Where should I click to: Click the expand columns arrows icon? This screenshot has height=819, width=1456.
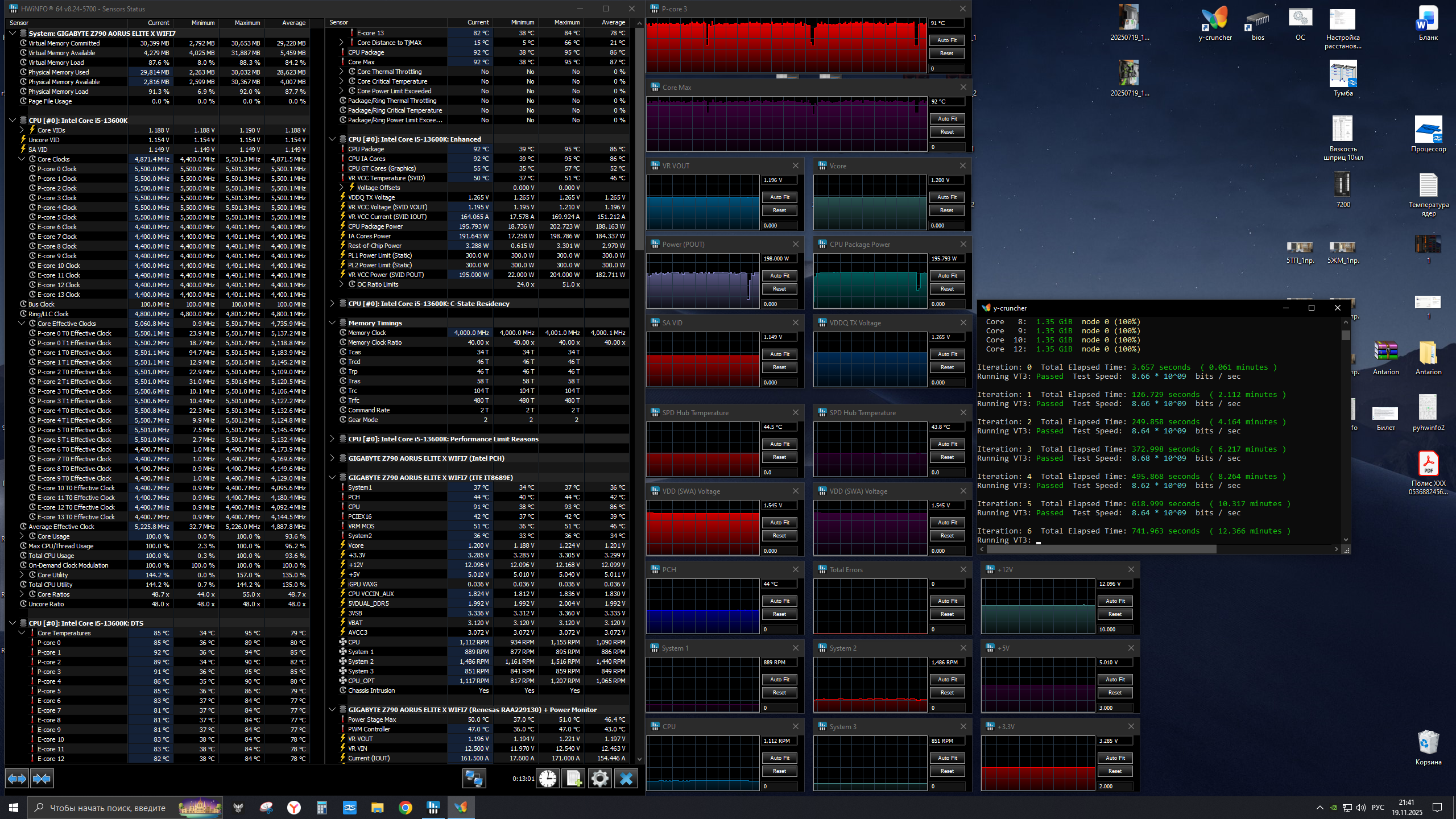[x=17, y=779]
